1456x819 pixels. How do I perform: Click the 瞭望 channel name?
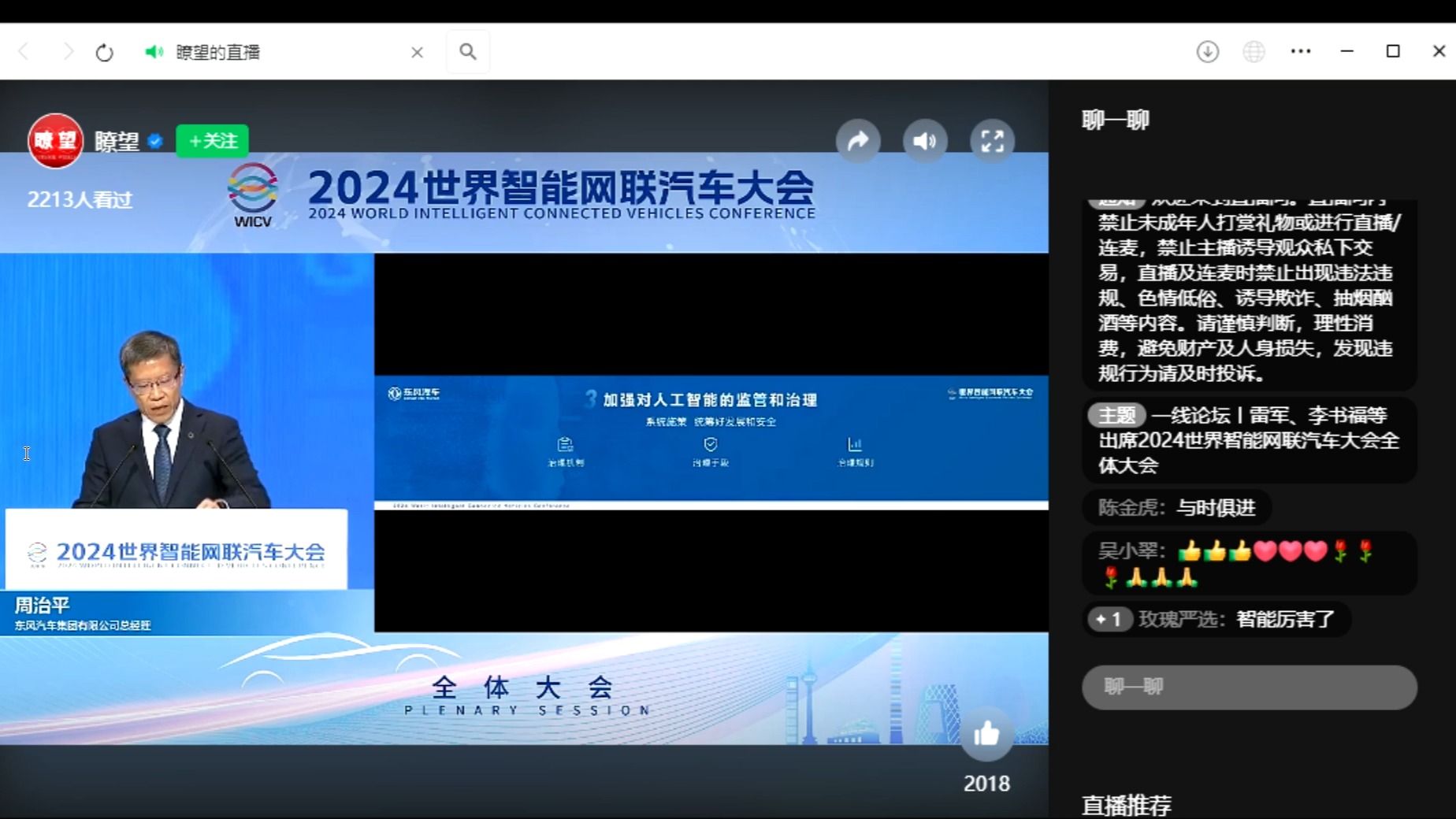(117, 142)
